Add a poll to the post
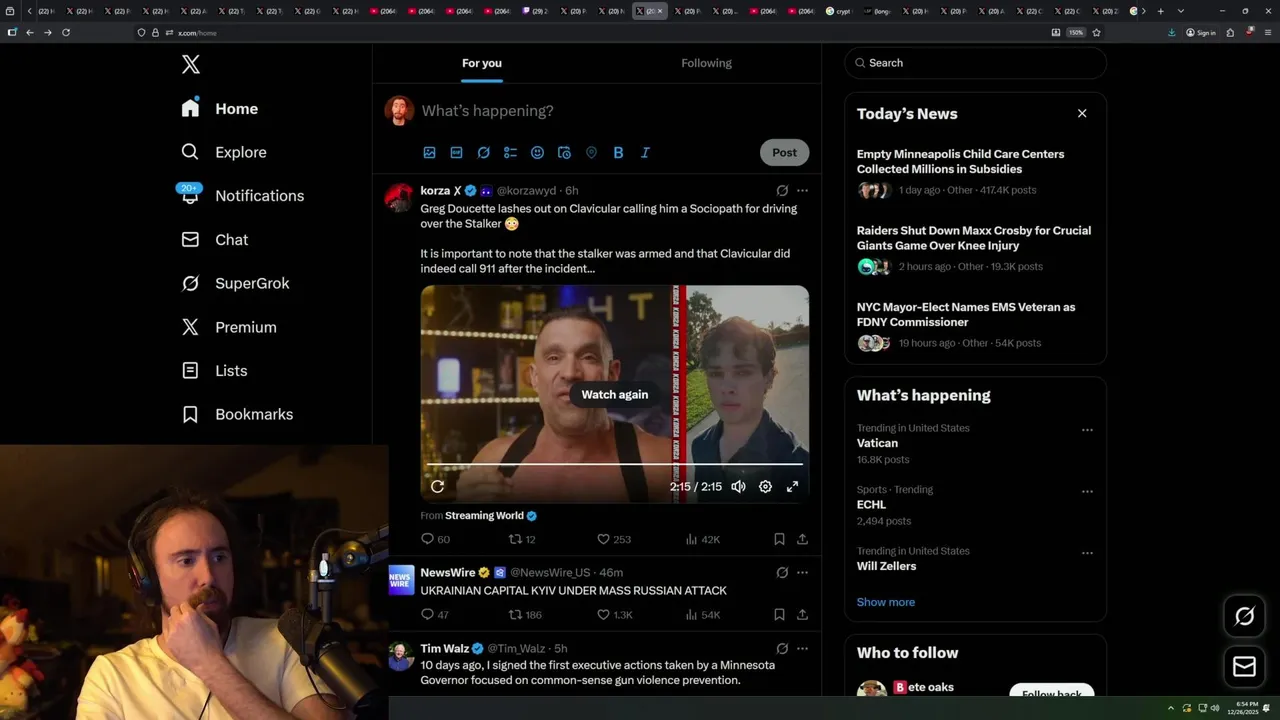Screen dimensions: 1280x720 click(510, 153)
